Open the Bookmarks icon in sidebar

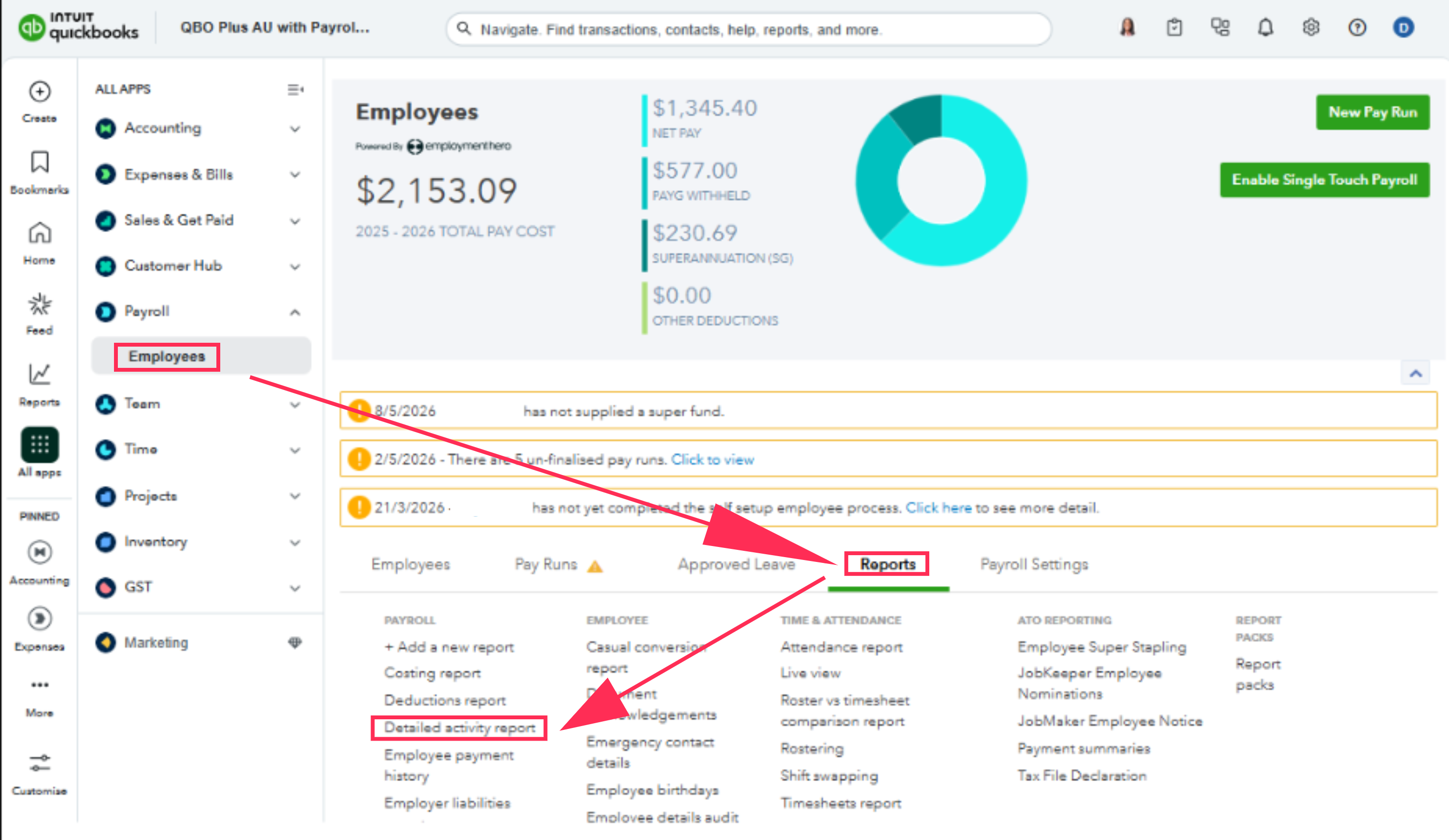pyautogui.click(x=40, y=162)
